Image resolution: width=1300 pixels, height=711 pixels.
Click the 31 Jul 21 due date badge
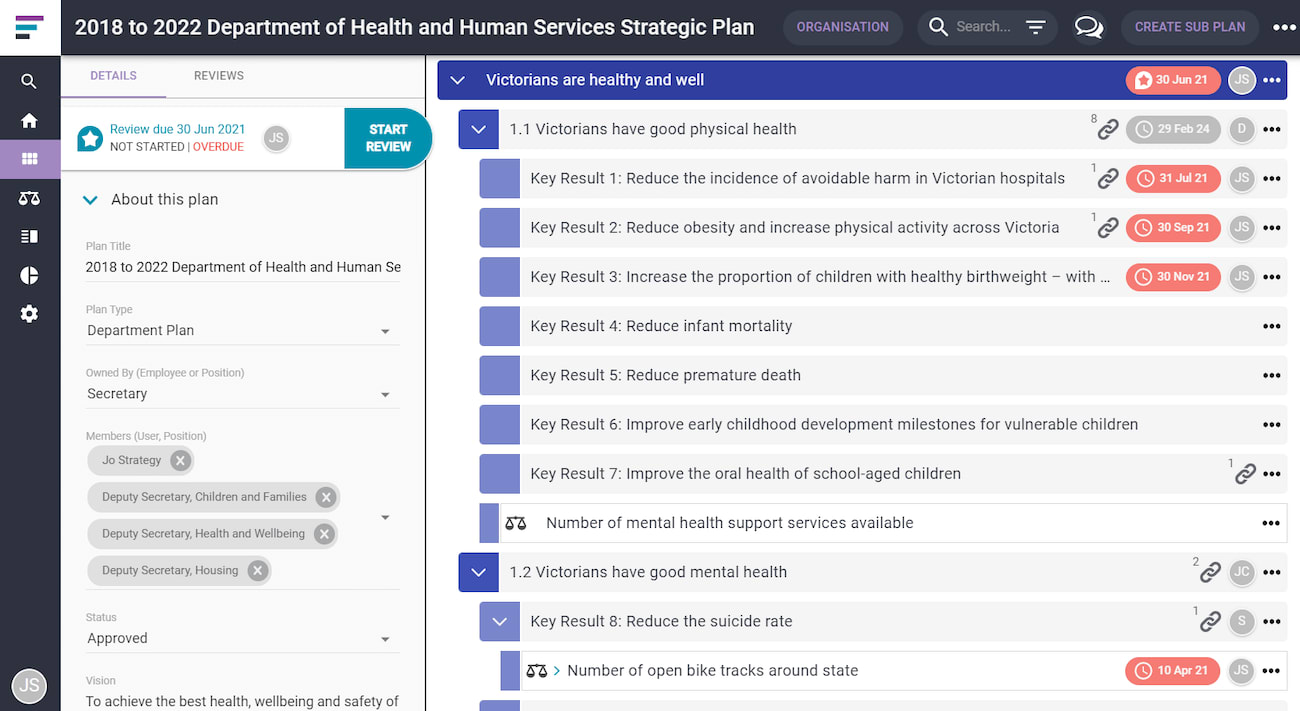pyautogui.click(x=1173, y=178)
